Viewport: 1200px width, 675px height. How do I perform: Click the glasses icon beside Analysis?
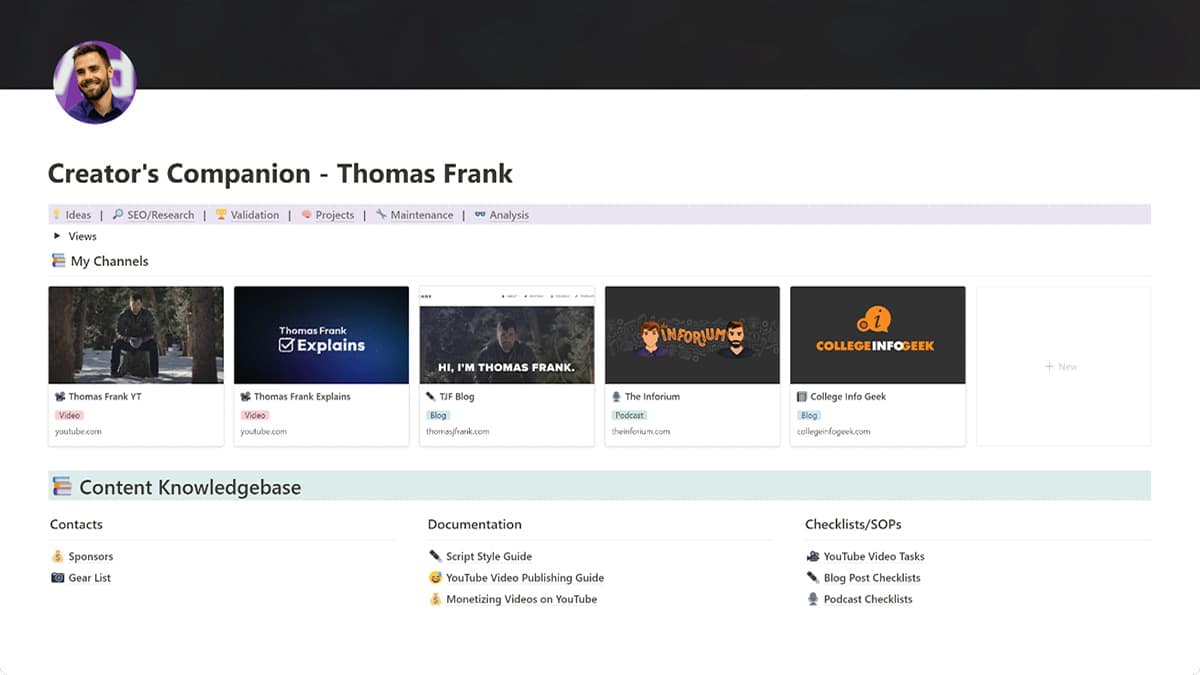coord(479,214)
